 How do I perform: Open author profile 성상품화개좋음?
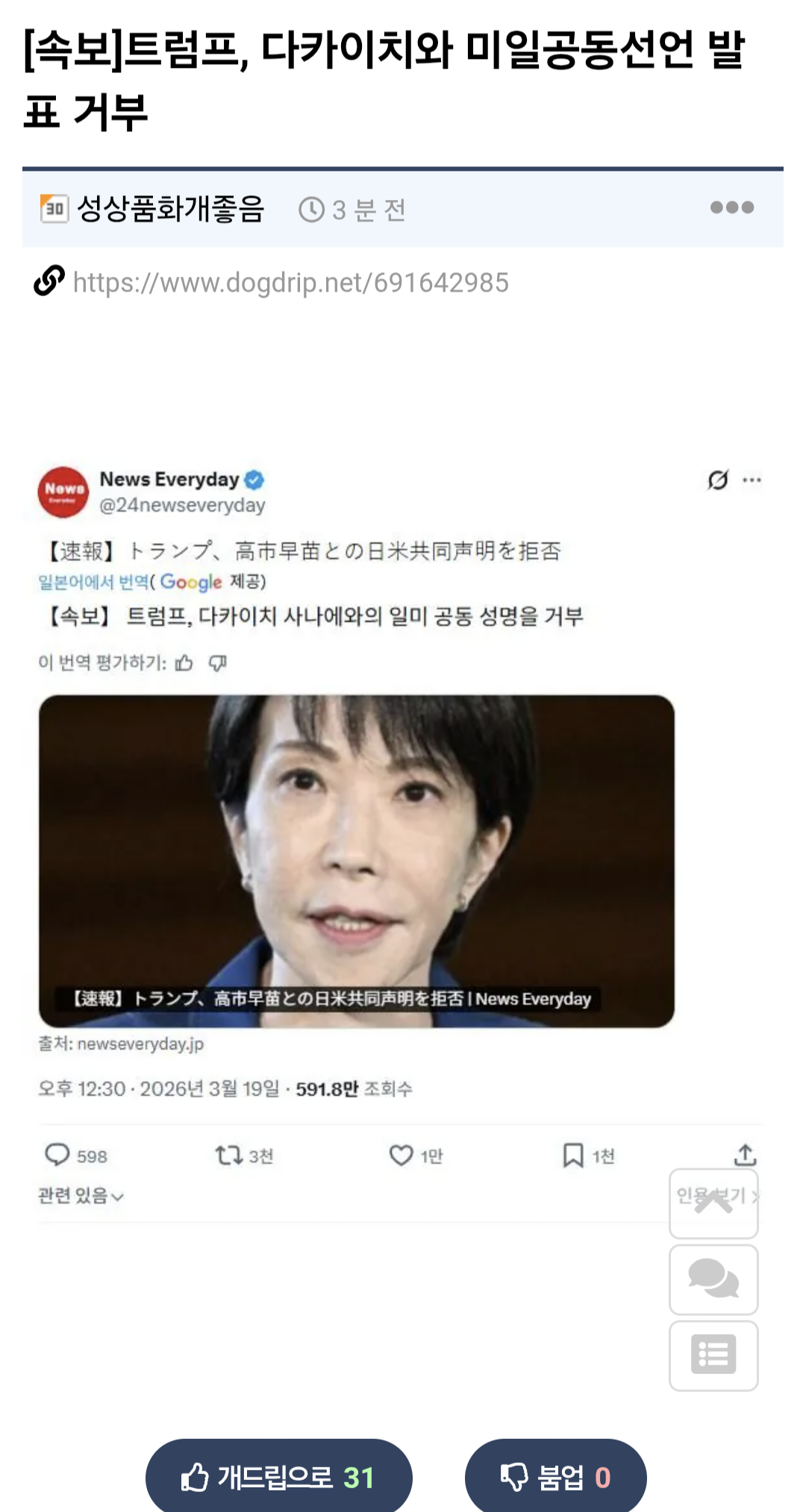tap(171, 208)
